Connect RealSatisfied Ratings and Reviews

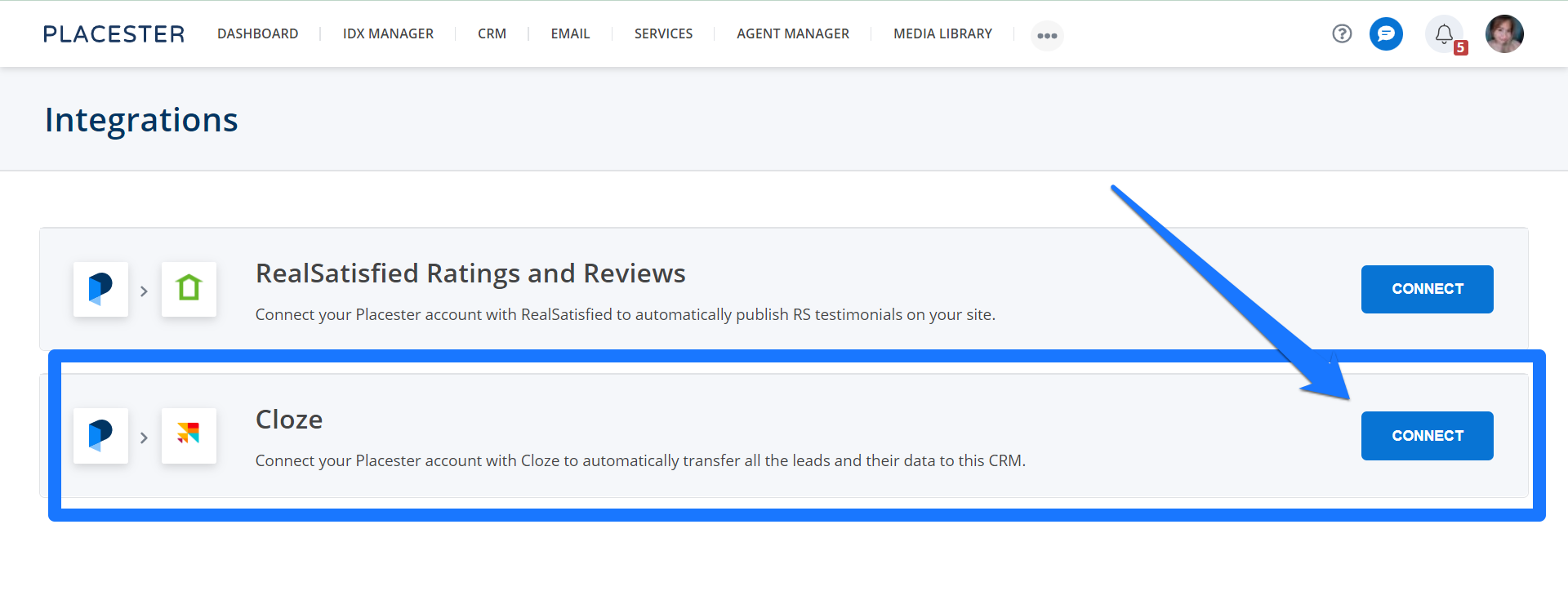[x=1427, y=289]
